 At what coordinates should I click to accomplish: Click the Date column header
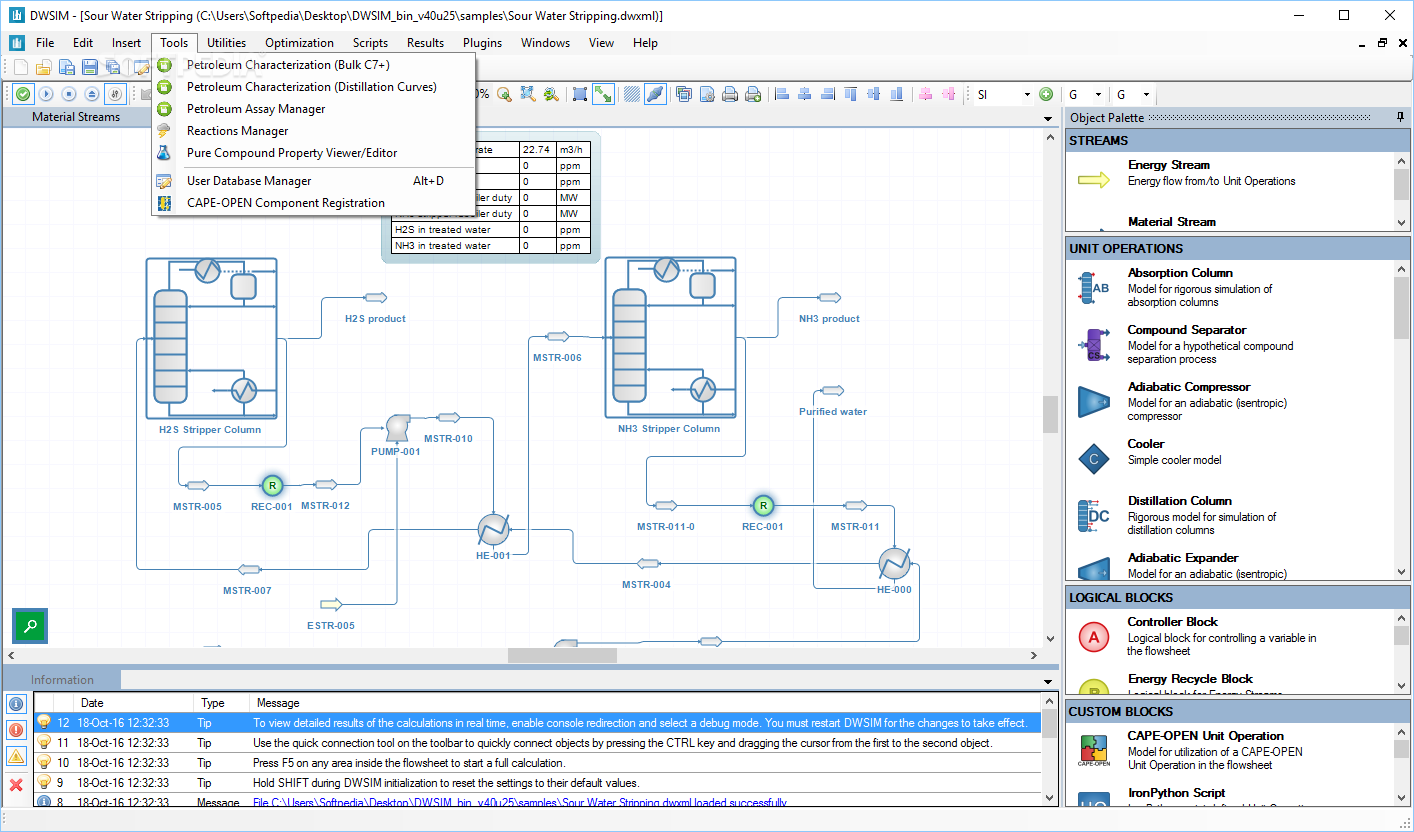(135, 703)
